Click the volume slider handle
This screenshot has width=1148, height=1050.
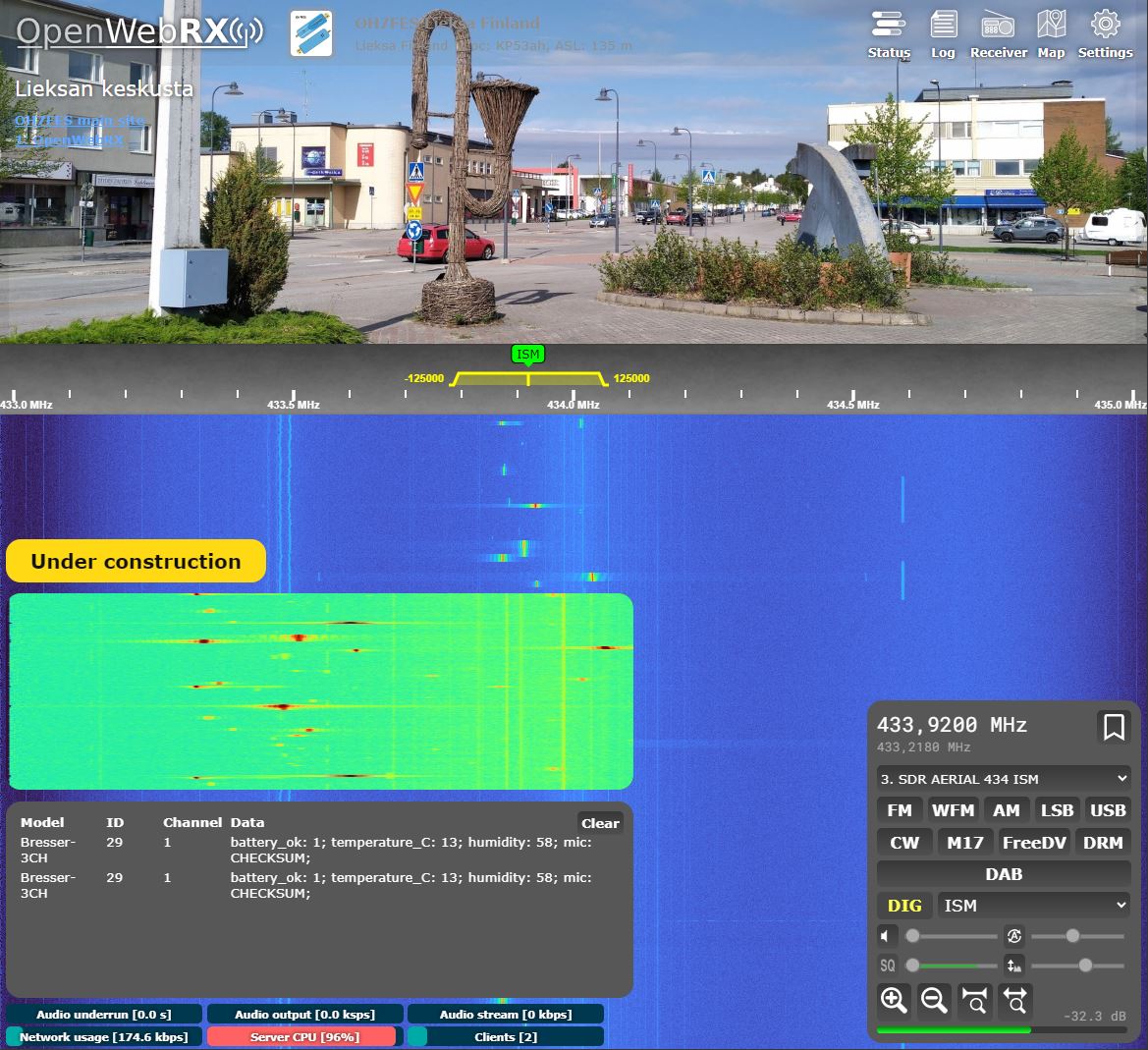click(x=912, y=936)
